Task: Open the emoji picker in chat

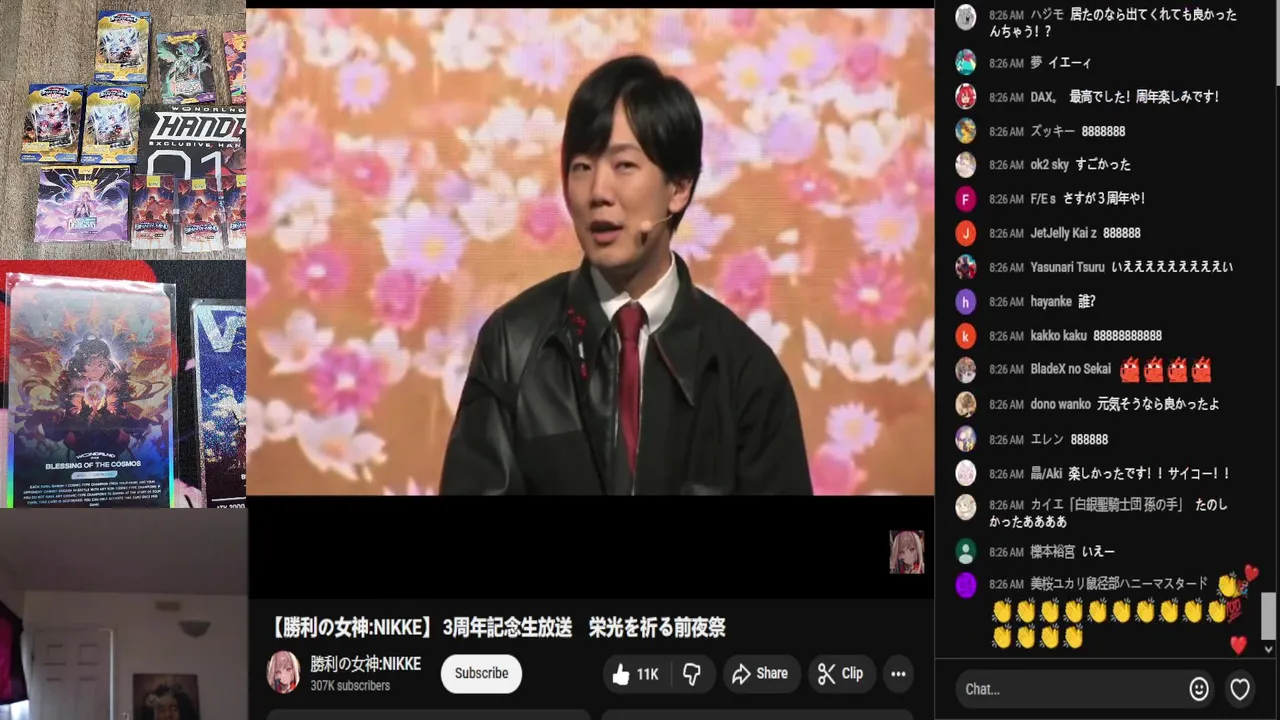Action: tap(1199, 689)
